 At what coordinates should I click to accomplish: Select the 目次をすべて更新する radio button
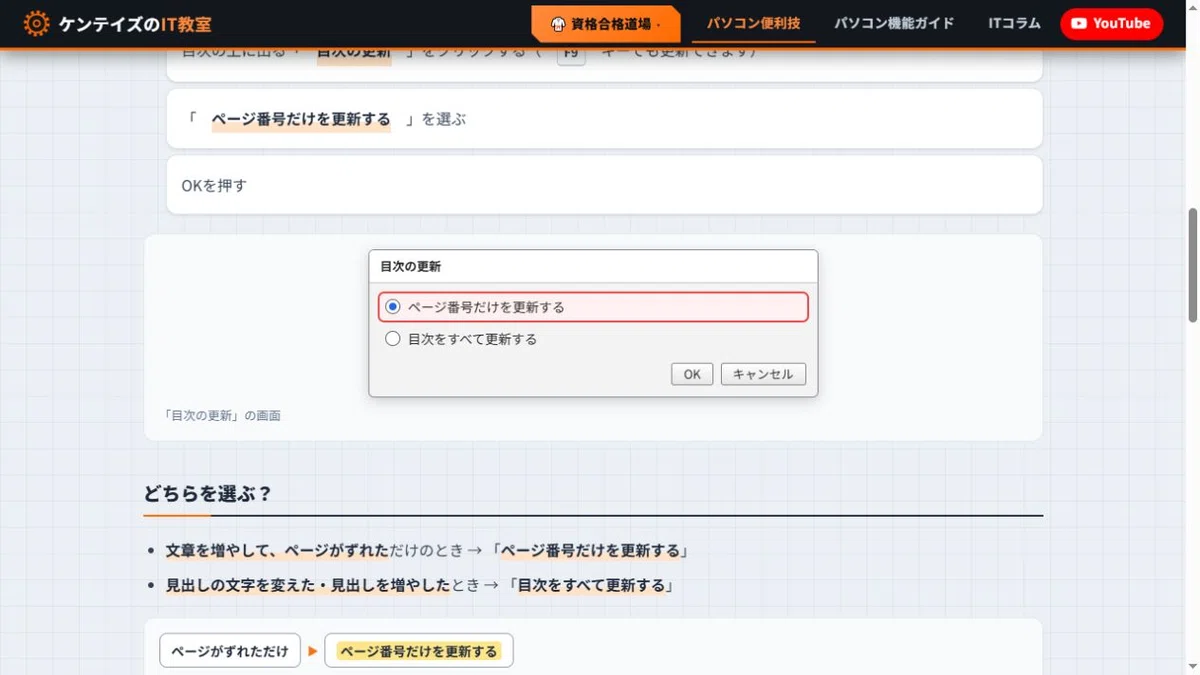pyautogui.click(x=393, y=339)
